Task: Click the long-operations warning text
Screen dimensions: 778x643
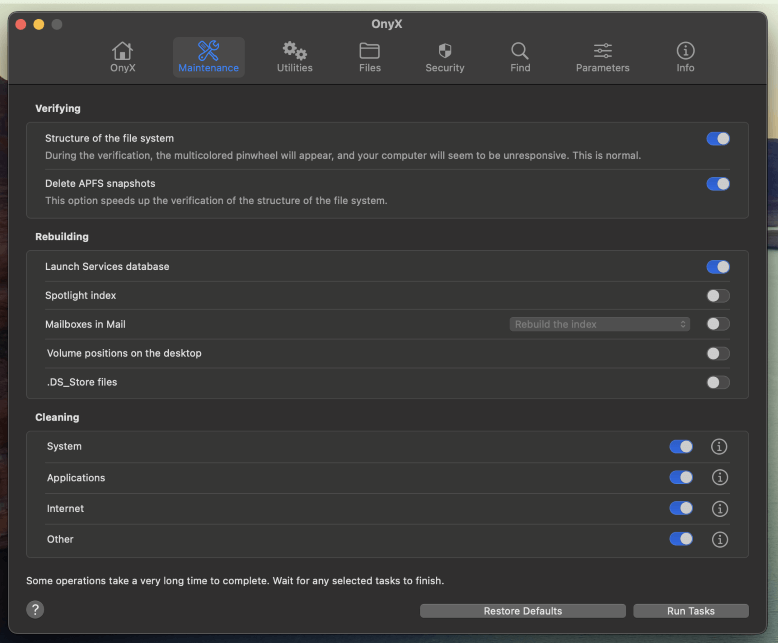Action: point(235,580)
